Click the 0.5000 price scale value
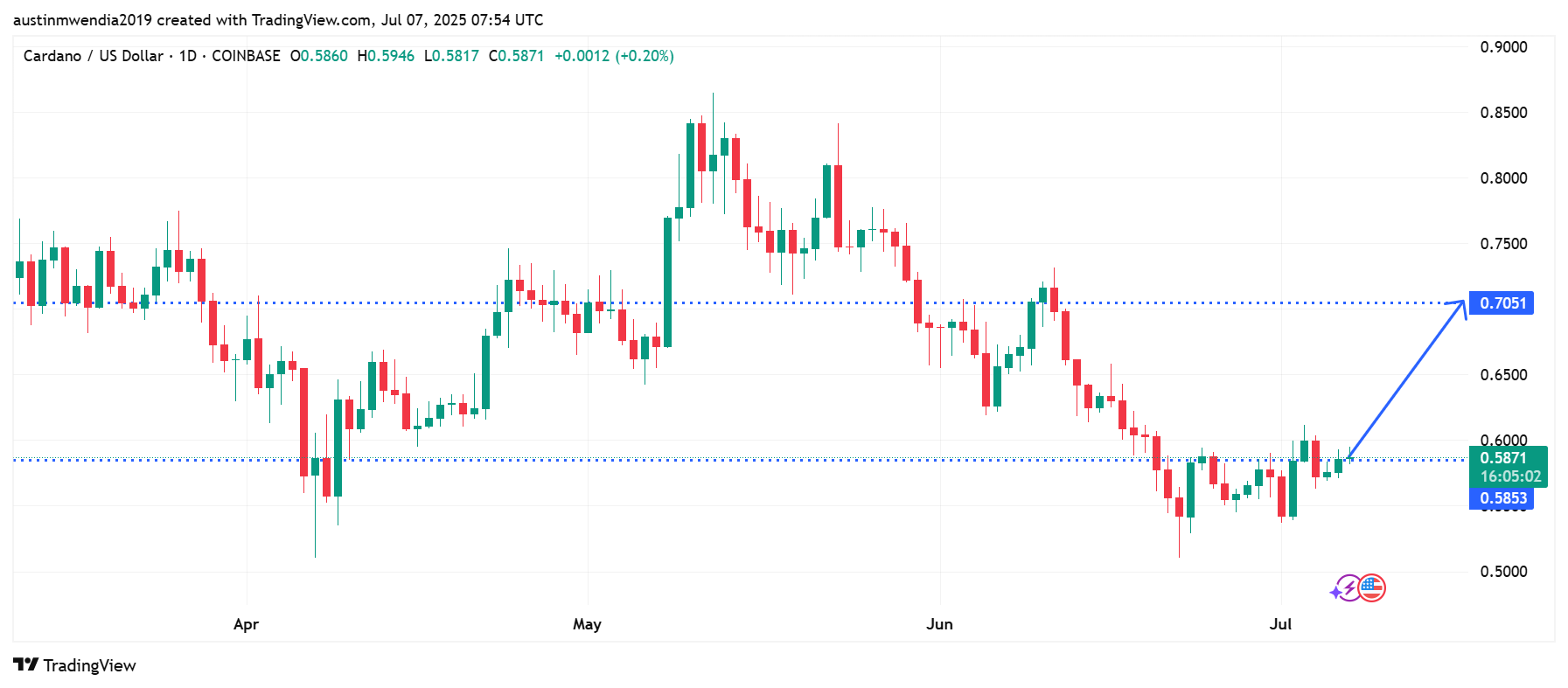1568x688 pixels. [1503, 572]
